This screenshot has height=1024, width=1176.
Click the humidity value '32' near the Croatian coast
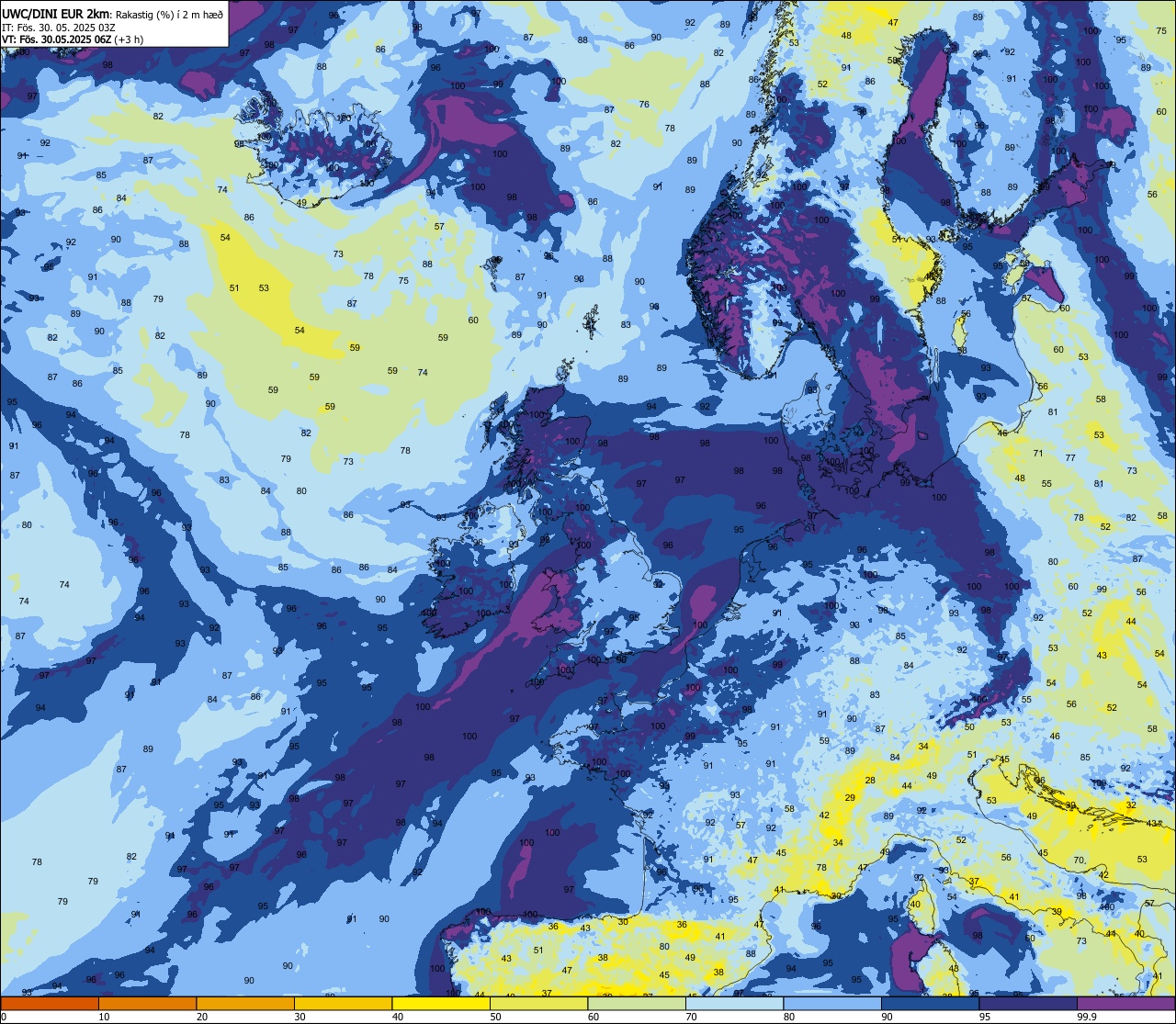pyautogui.click(x=1131, y=804)
